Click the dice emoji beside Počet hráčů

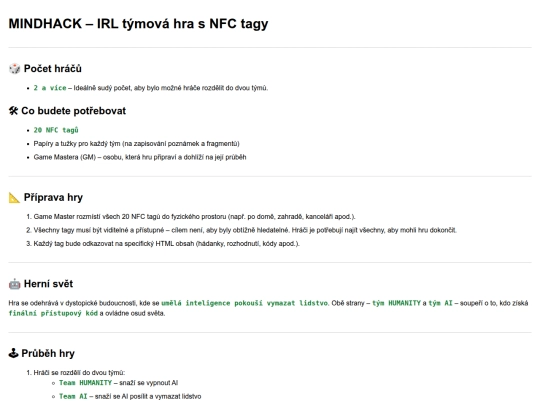pos(14,69)
